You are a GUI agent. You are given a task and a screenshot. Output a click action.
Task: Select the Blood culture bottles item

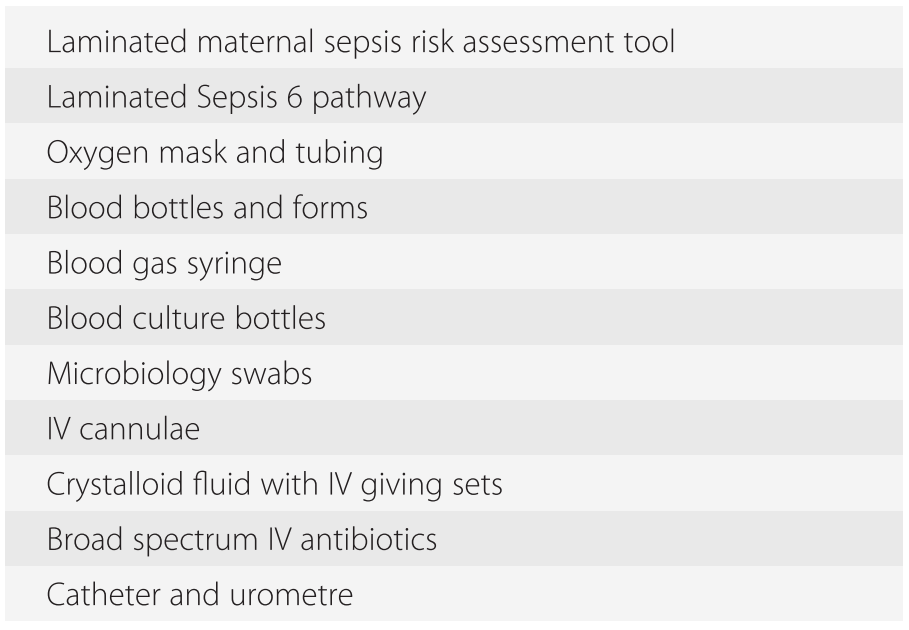(186, 318)
